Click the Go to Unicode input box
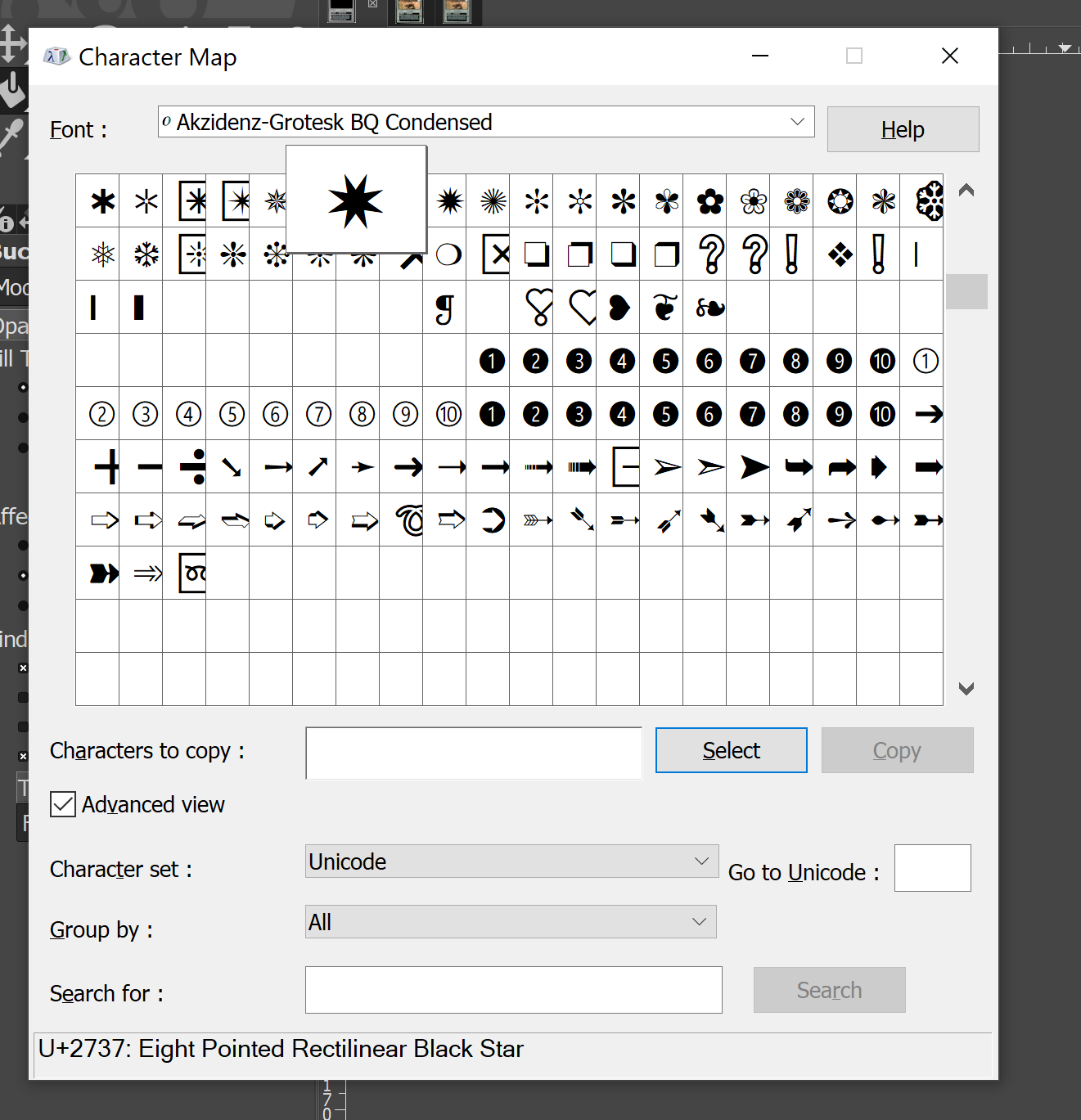 (x=933, y=868)
